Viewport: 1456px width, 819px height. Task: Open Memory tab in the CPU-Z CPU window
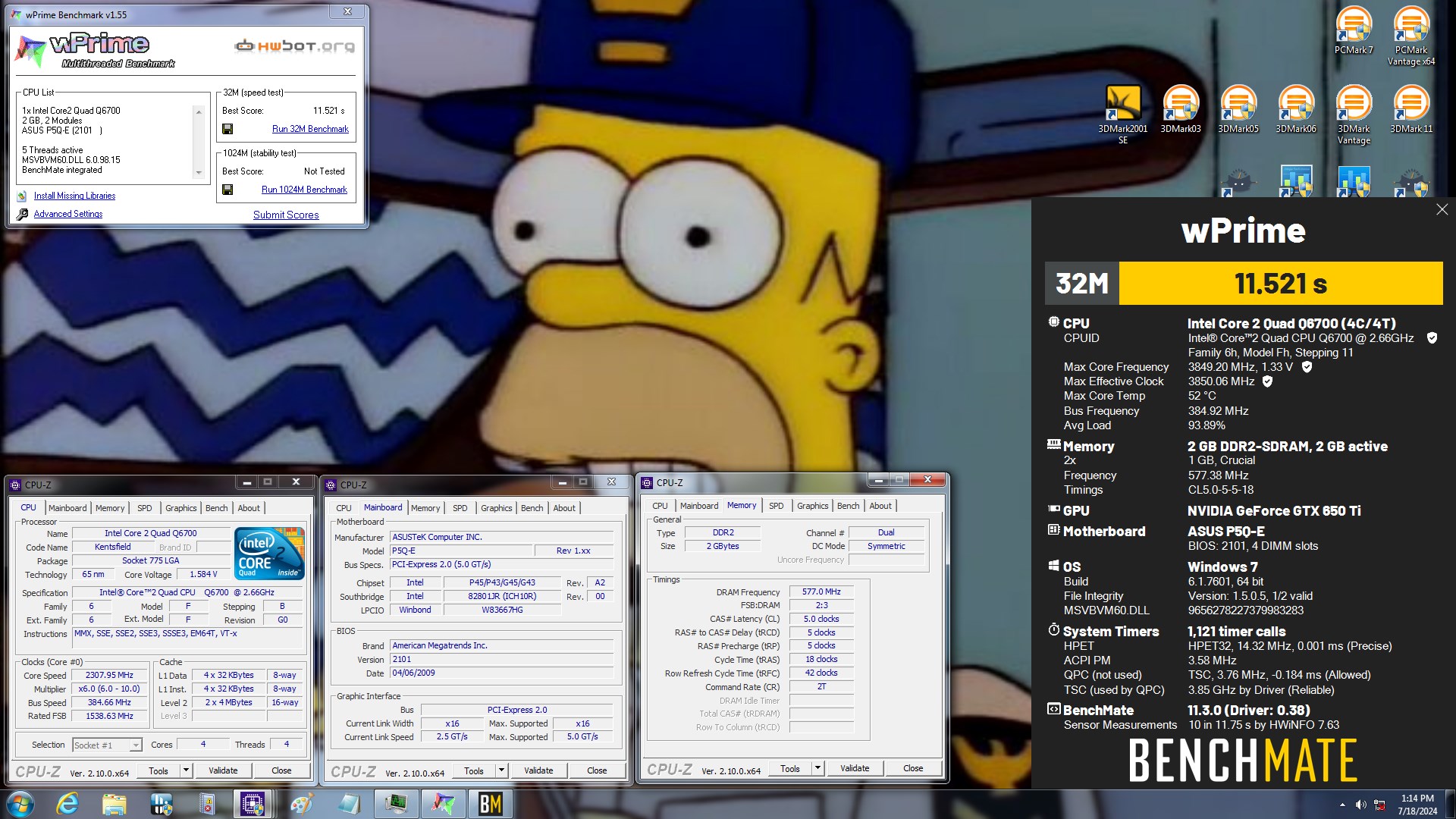tap(110, 508)
